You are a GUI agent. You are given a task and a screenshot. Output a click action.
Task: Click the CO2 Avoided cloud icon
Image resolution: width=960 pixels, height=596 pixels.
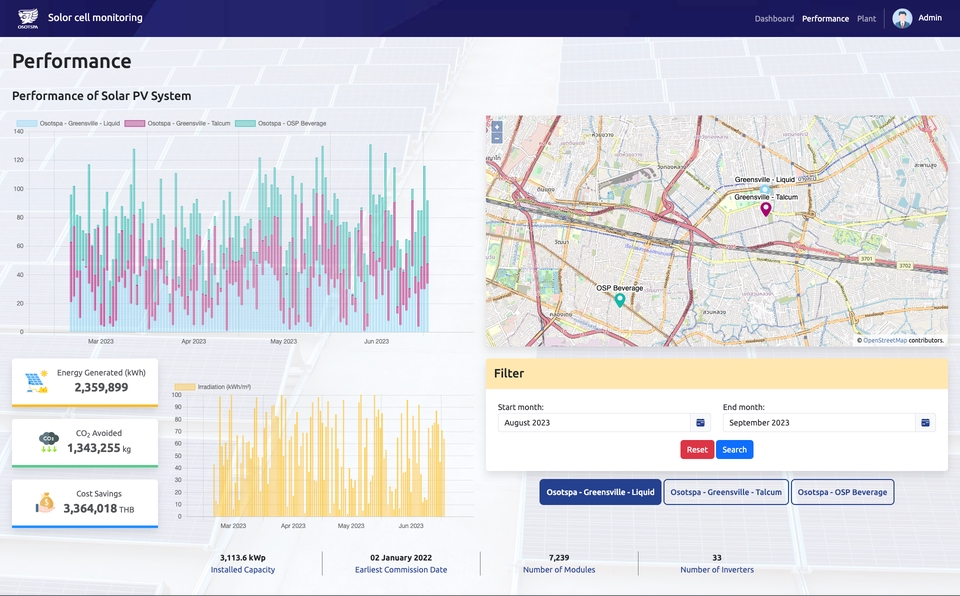pos(48,442)
